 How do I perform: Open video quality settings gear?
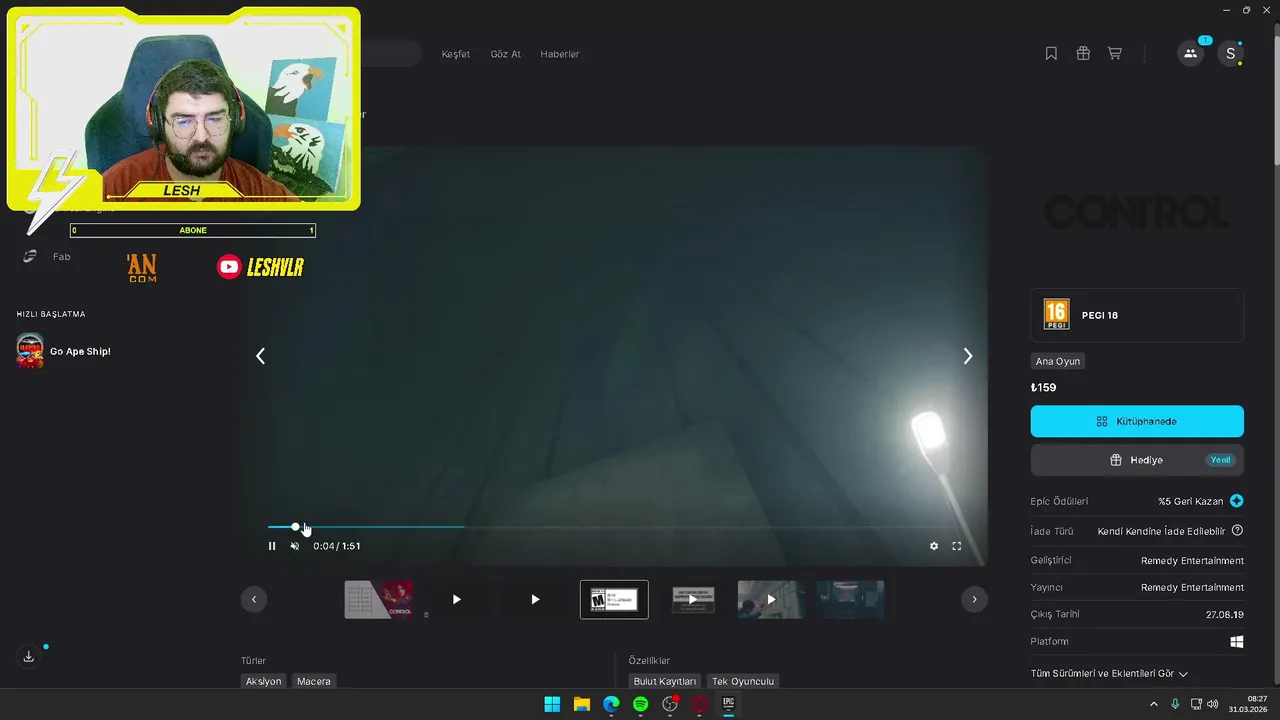click(934, 546)
